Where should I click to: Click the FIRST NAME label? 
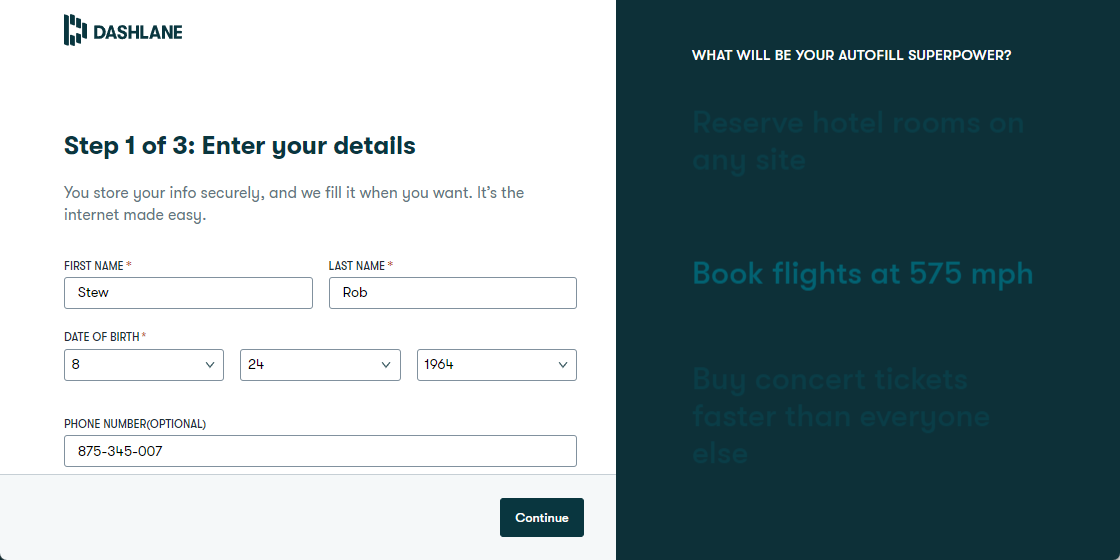pyautogui.click(x=94, y=266)
